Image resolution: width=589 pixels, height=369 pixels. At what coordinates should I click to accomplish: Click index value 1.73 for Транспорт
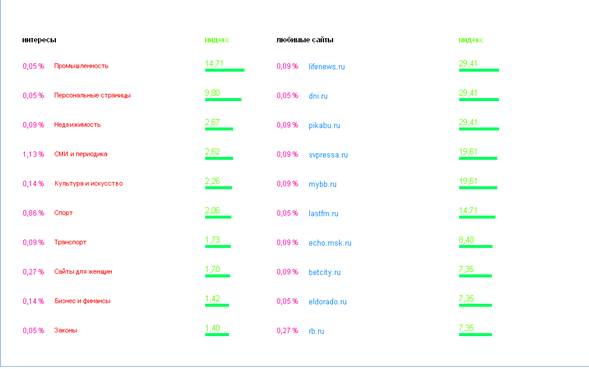[212, 240]
